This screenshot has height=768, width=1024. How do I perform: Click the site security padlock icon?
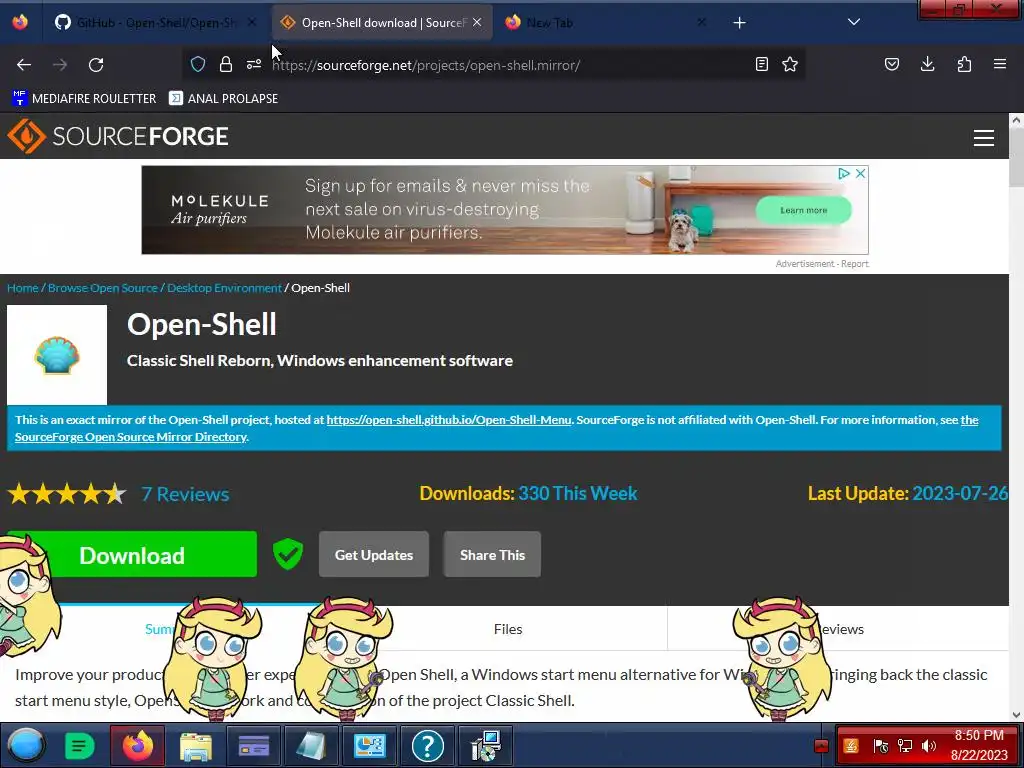click(226, 64)
